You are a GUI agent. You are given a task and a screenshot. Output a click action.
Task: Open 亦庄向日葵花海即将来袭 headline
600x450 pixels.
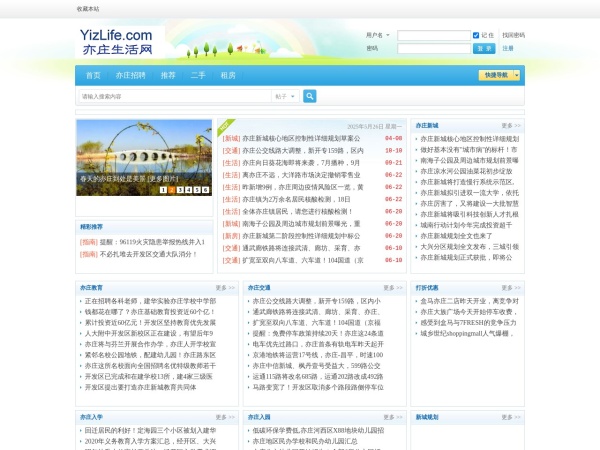(301, 163)
